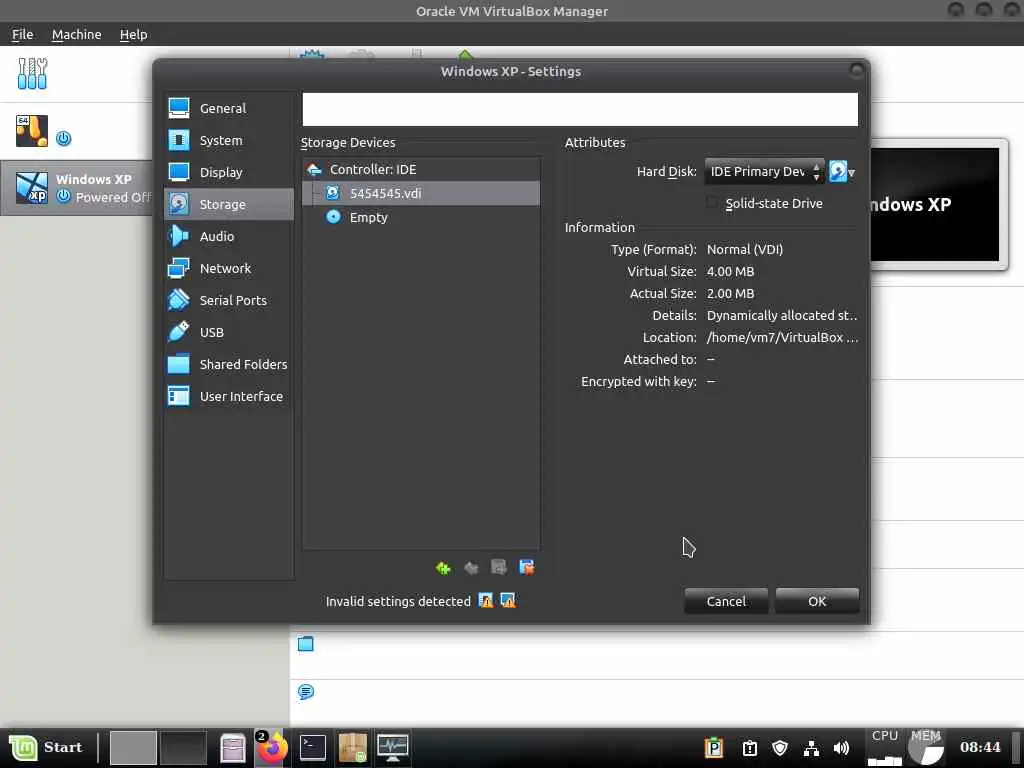This screenshot has width=1024, height=768.
Task: Open the Network settings category
Action: click(229, 268)
